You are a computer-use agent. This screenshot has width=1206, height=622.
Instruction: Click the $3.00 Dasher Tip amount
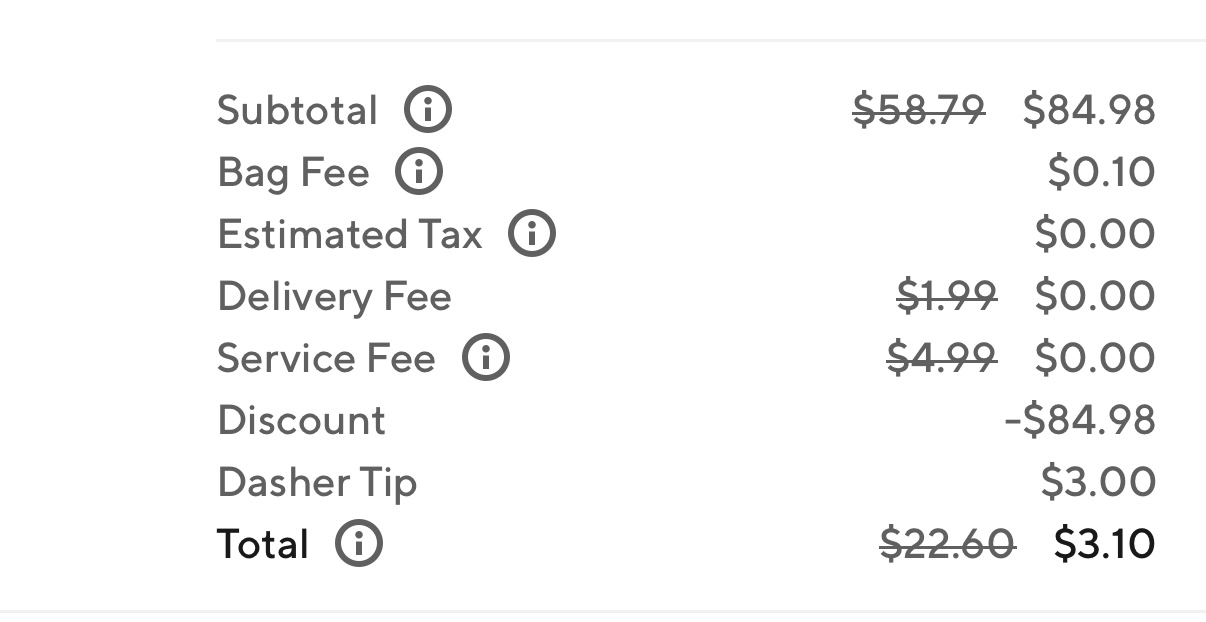pyautogui.click(x=1098, y=482)
